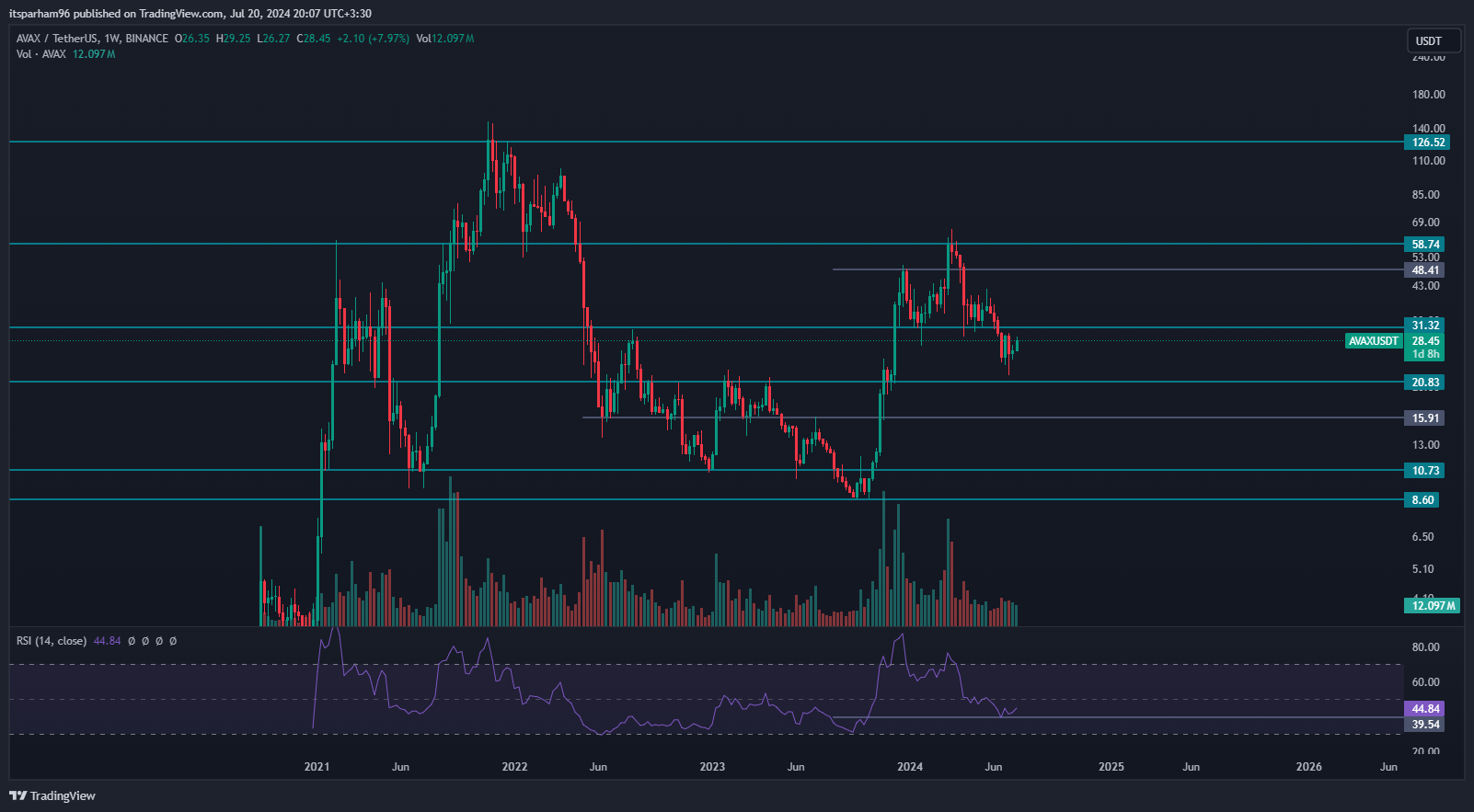Click the 2023 time axis label
Viewport: 1474px width, 812px height.
pyautogui.click(x=712, y=767)
